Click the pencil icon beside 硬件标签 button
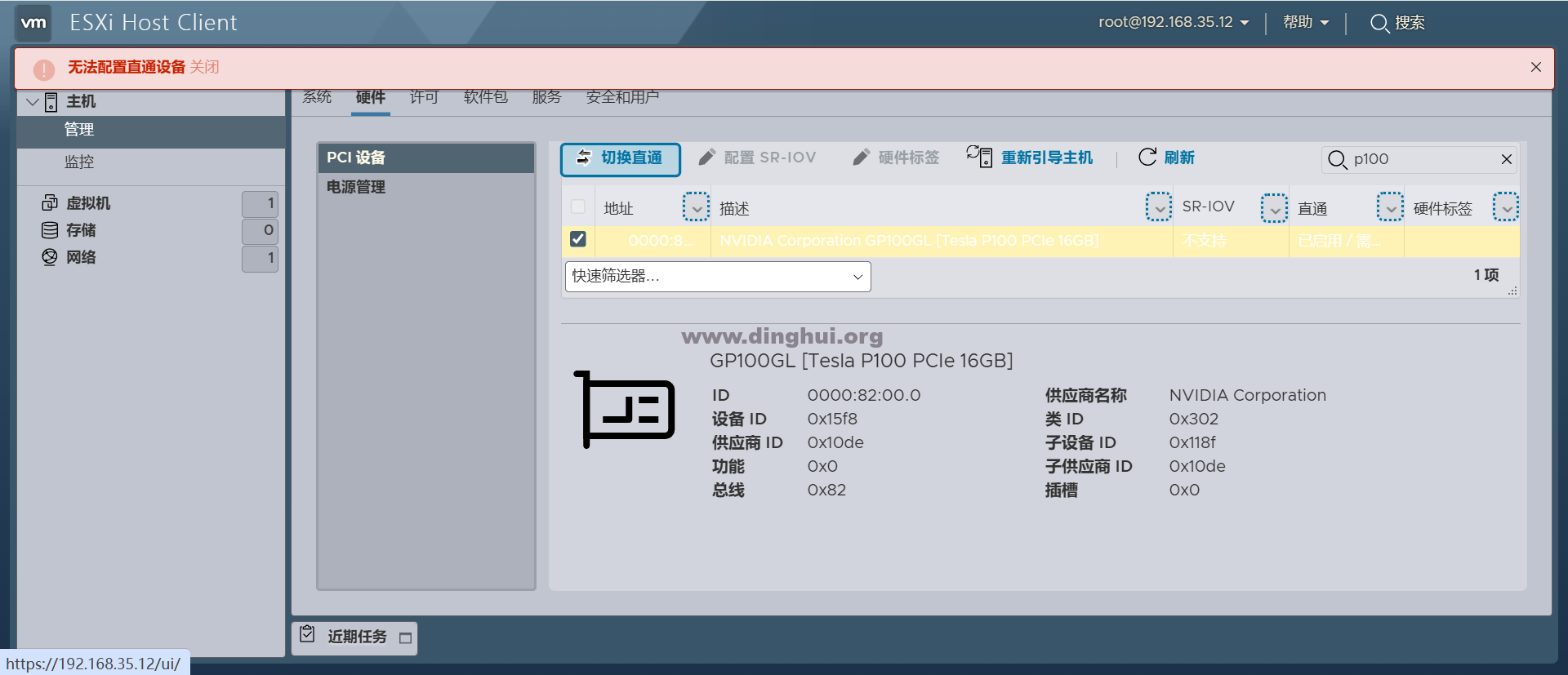The height and width of the screenshot is (675, 1568). pyautogui.click(x=862, y=158)
